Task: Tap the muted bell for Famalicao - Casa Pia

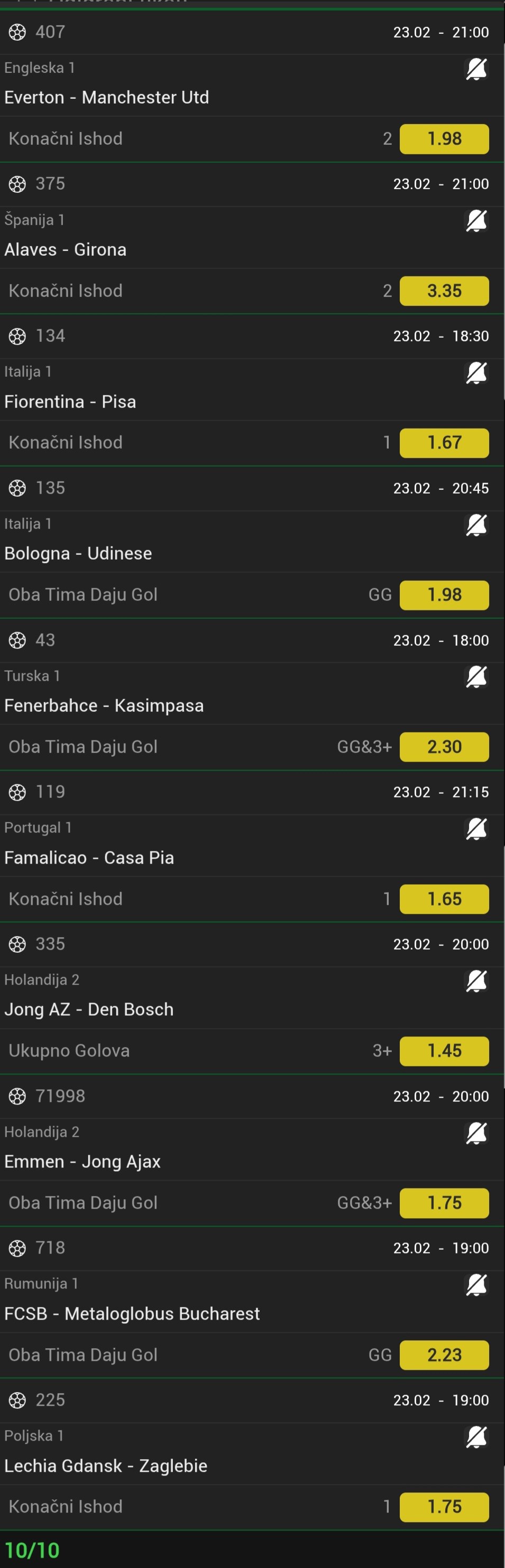Action: point(476,829)
